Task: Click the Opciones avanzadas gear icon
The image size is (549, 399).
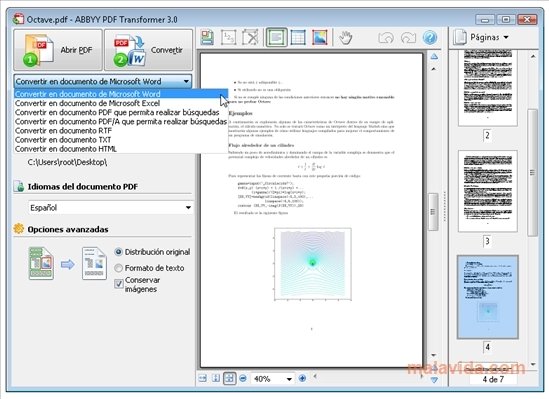Action: pyautogui.click(x=19, y=229)
